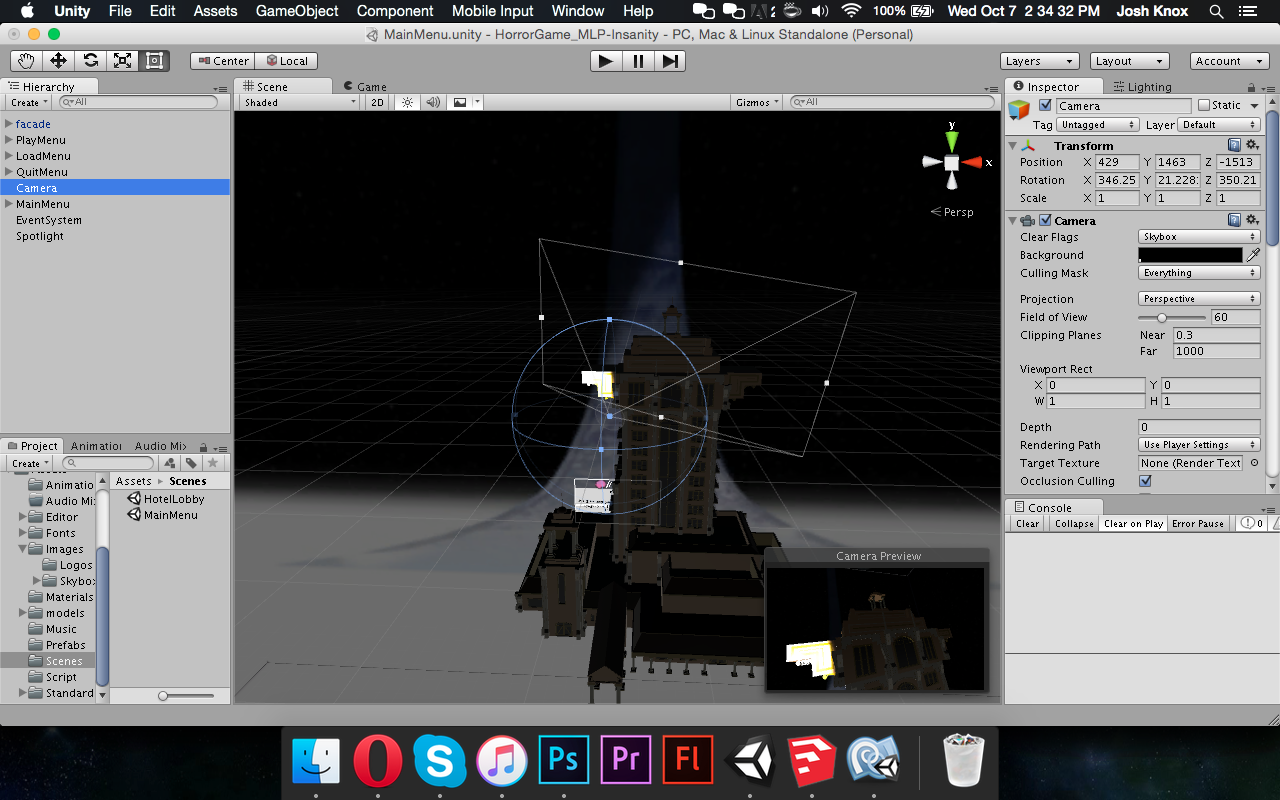Toggle Error Pause in Console

(x=1198, y=524)
